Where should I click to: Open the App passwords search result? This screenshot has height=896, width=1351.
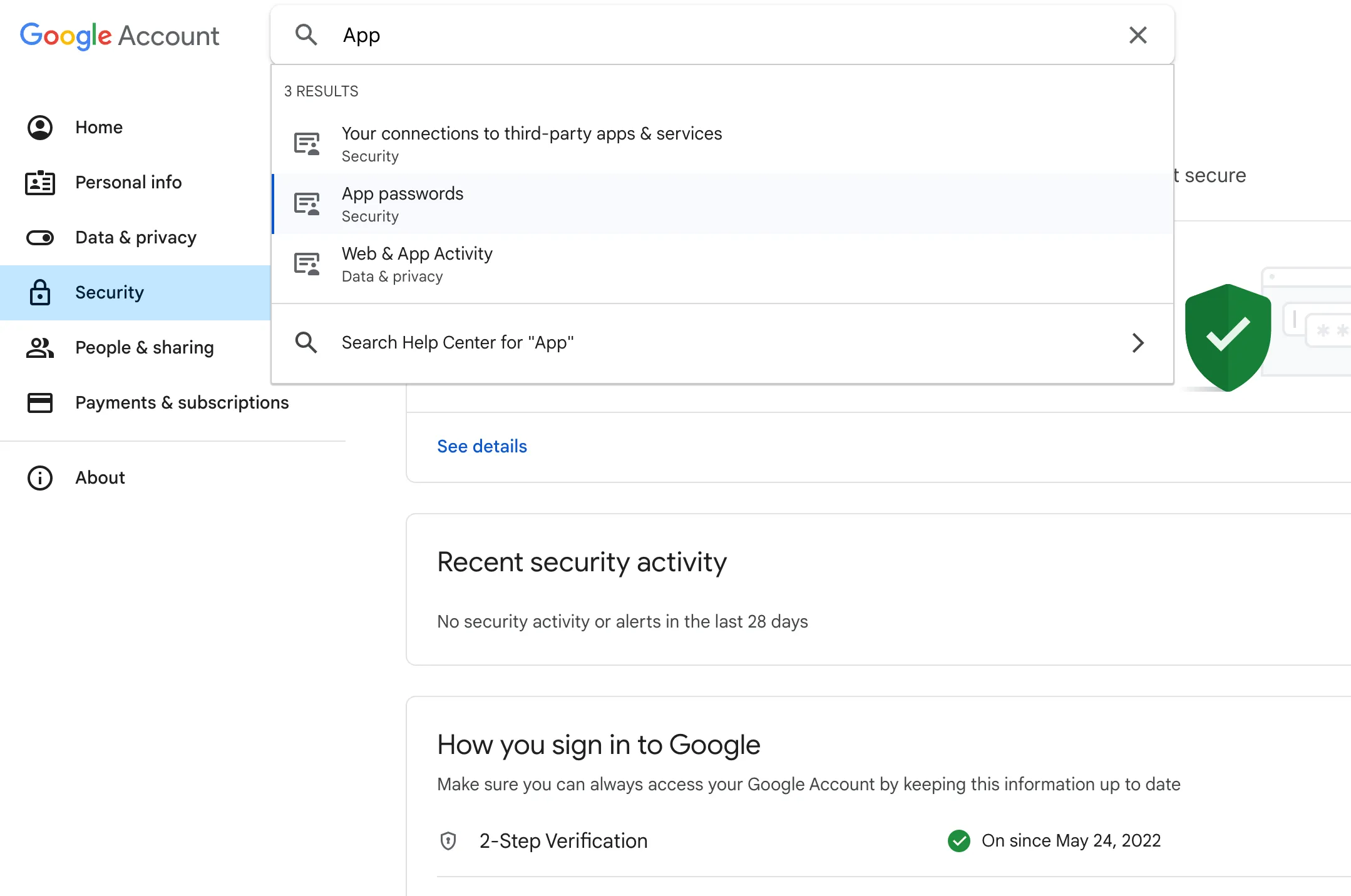tap(403, 204)
